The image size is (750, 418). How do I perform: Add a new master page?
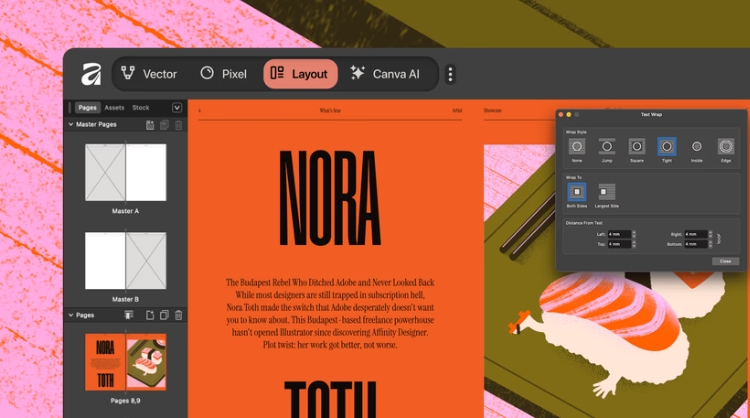[150, 125]
